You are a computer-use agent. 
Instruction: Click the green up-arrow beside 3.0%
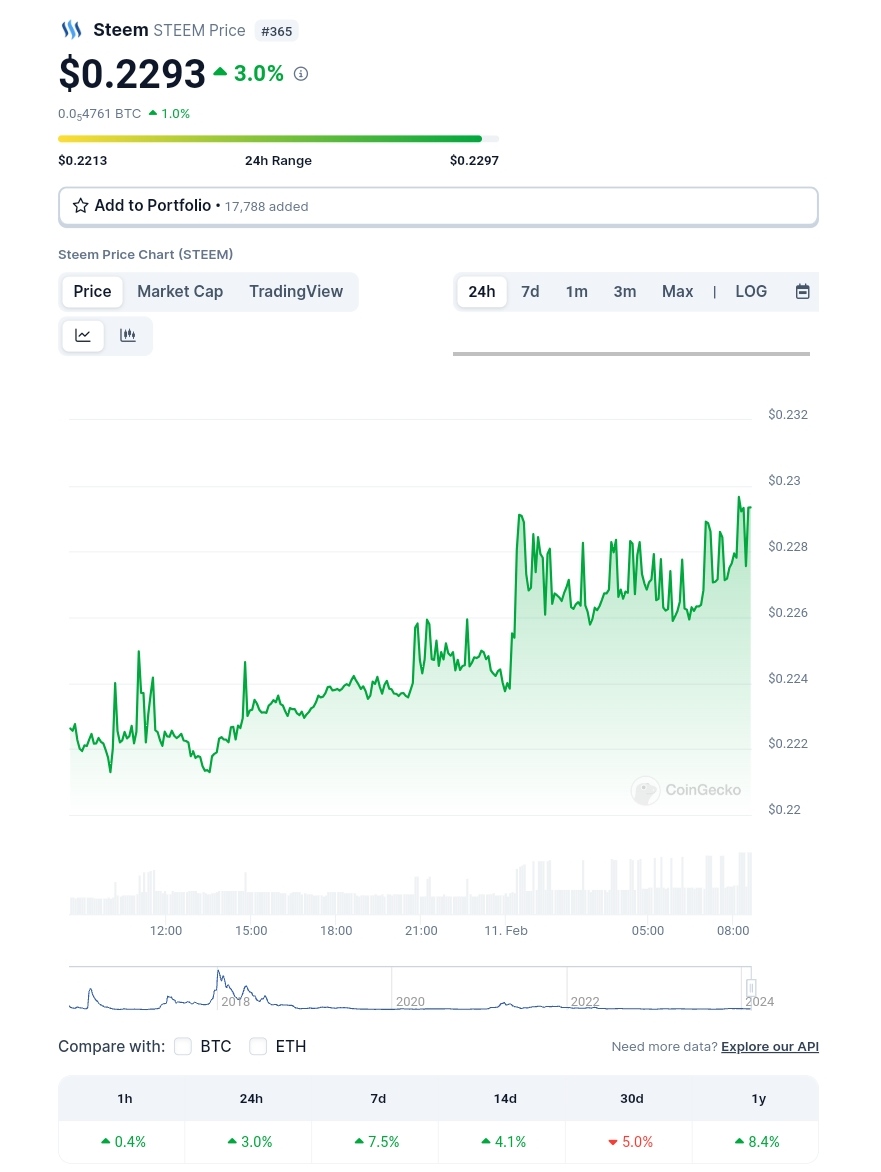tap(220, 71)
